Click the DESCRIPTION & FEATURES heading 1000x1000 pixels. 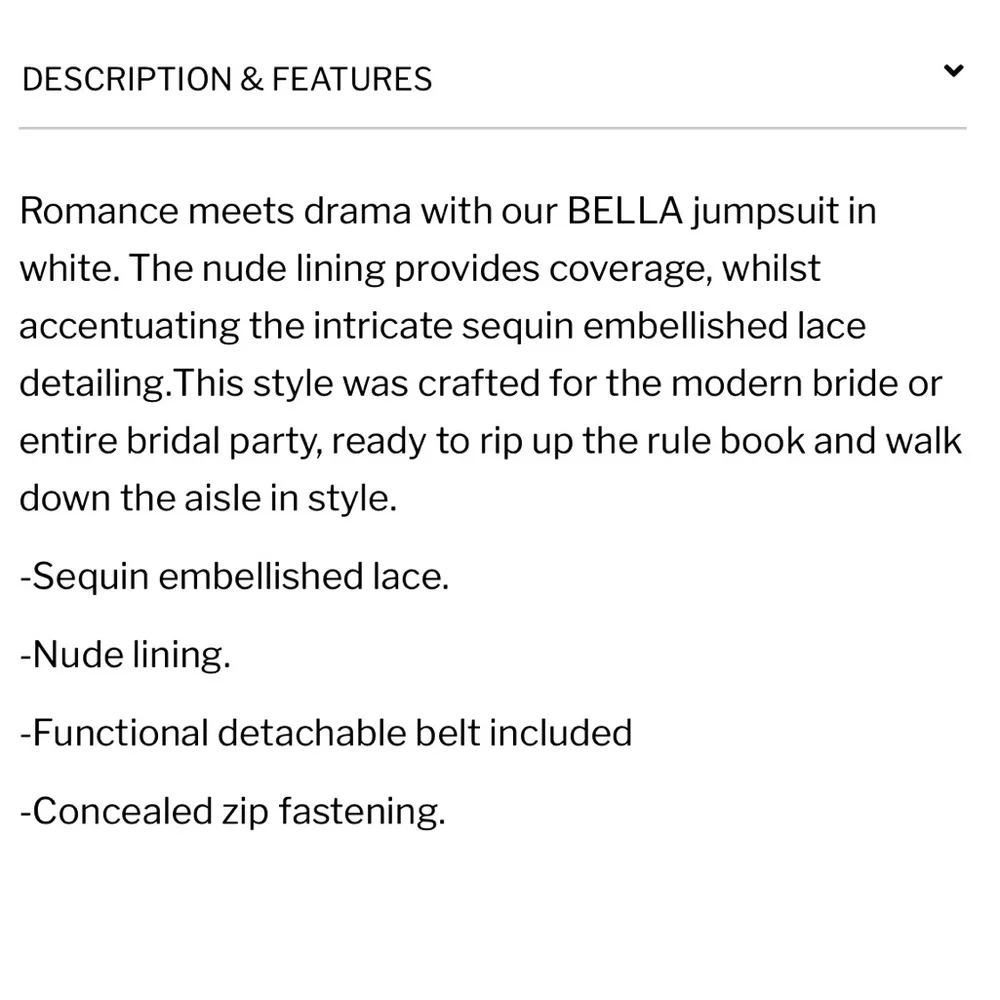click(227, 80)
